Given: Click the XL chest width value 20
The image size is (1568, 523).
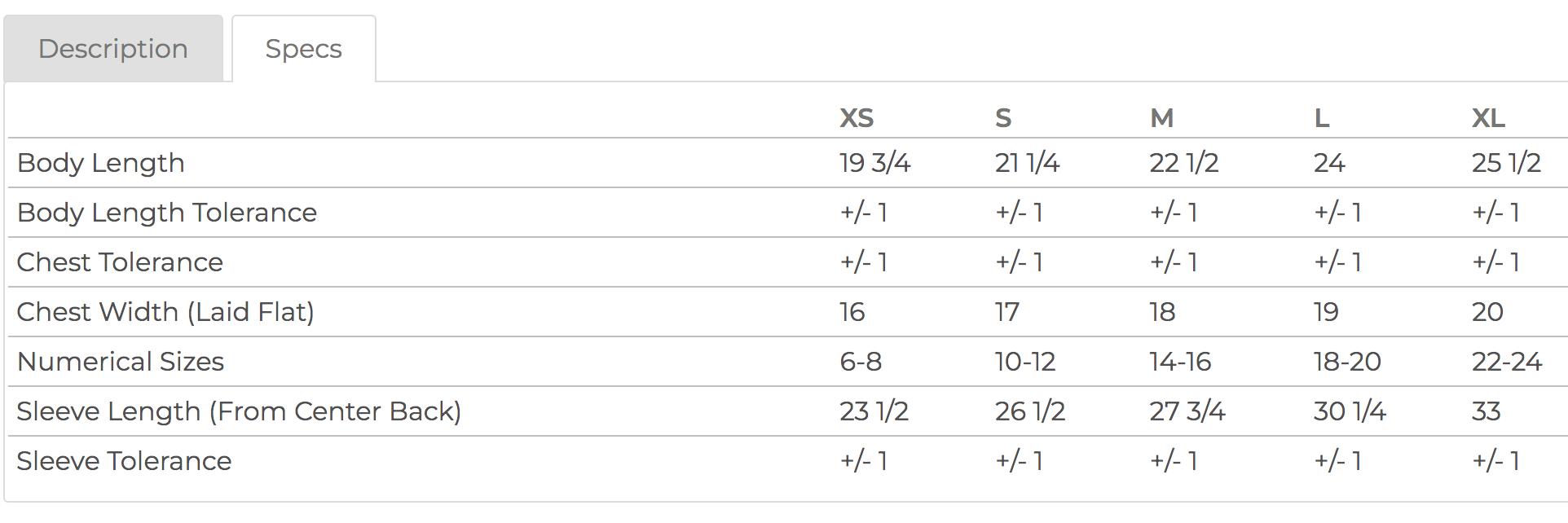Looking at the screenshot, I should click(x=1487, y=312).
